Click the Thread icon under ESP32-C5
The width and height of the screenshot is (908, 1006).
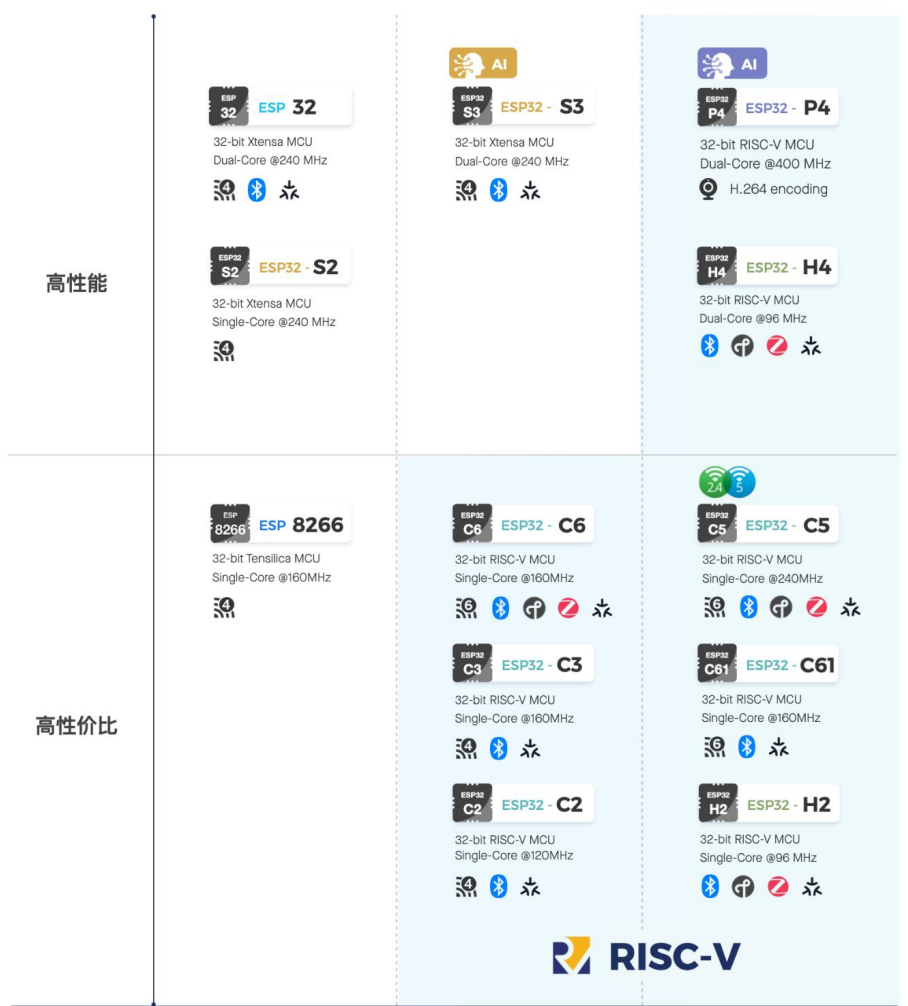pos(781,607)
